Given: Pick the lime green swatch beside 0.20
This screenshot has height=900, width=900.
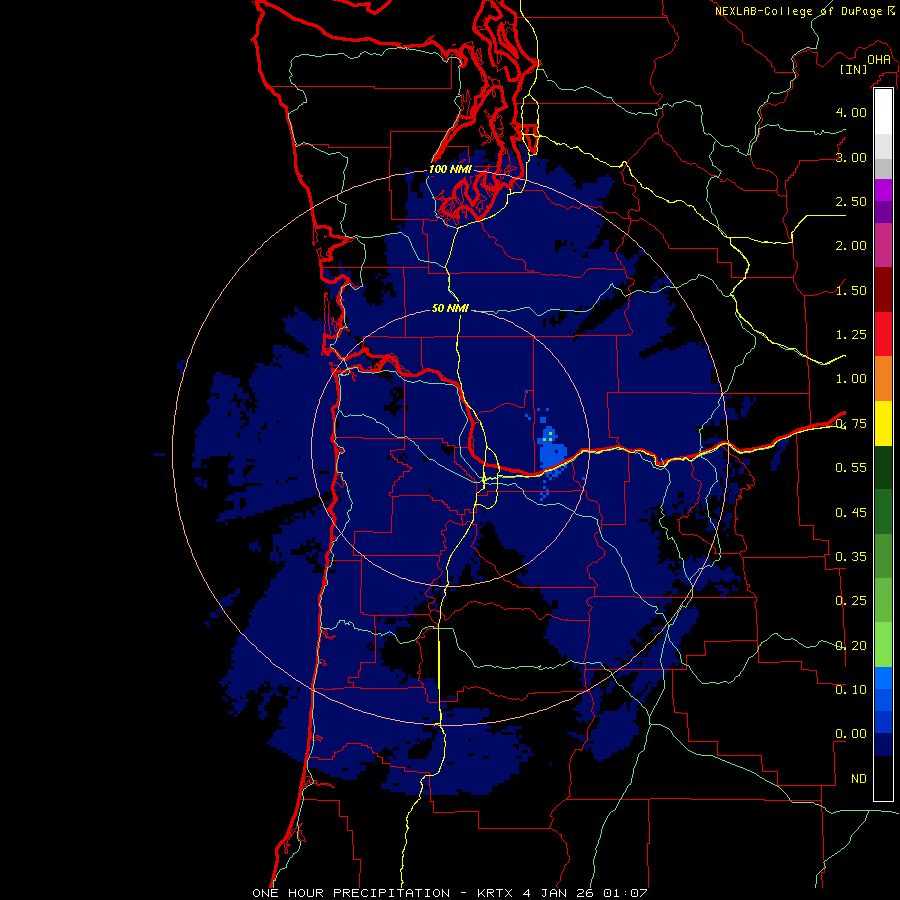Looking at the screenshot, I should click(883, 645).
